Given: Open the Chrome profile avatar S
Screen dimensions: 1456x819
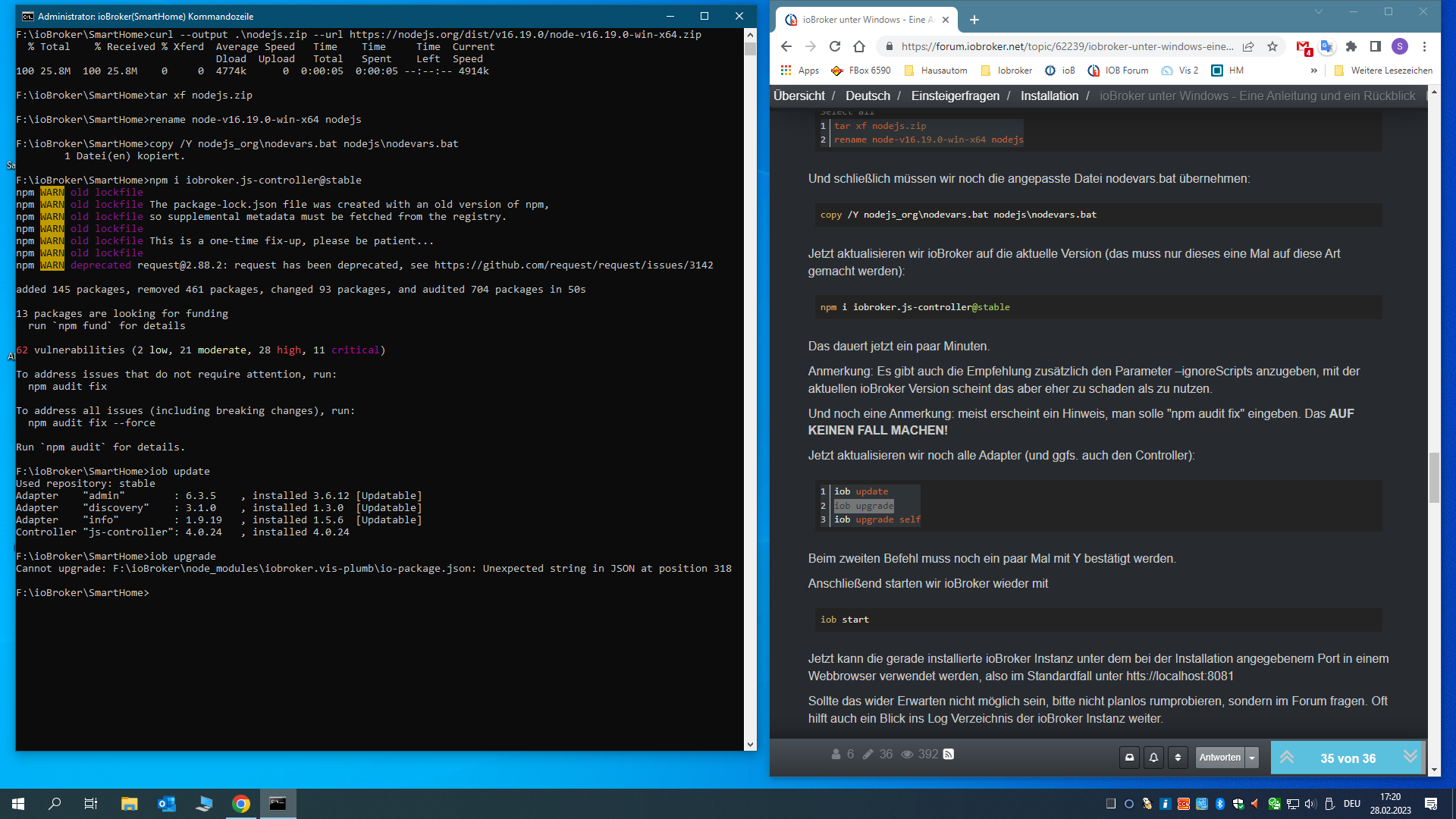Looking at the screenshot, I should coord(1400,46).
